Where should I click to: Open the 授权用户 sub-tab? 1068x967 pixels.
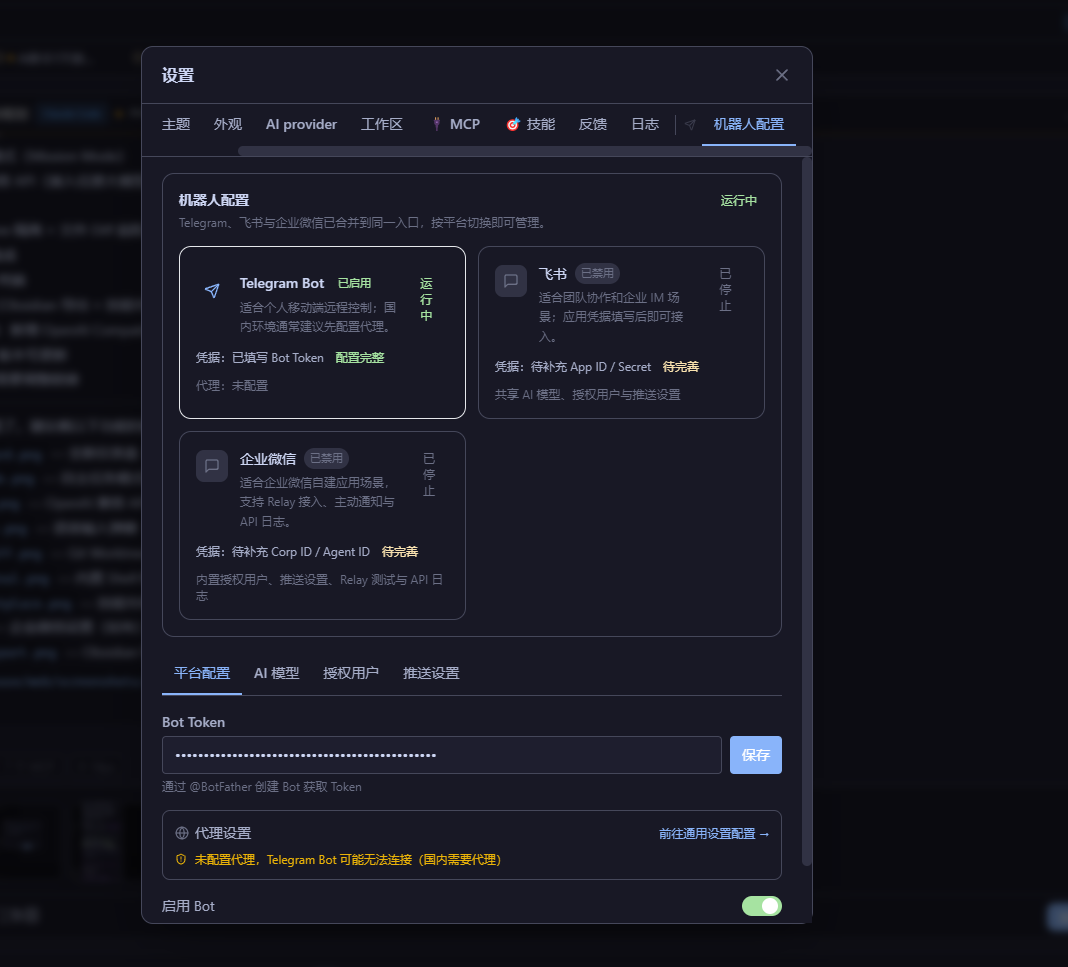351,673
